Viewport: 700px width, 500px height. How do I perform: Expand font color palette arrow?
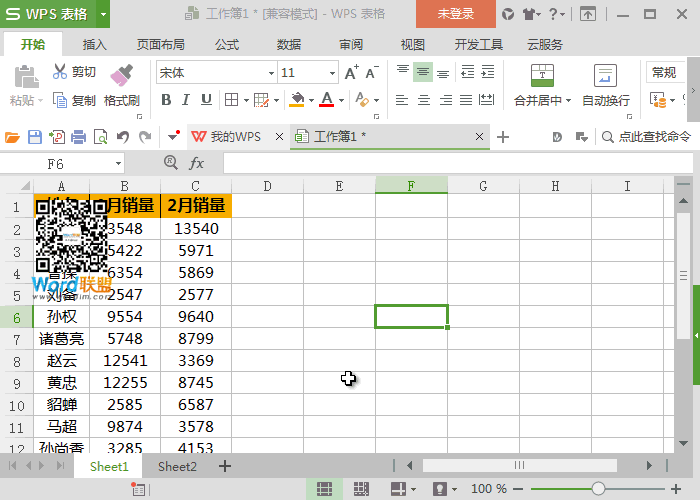pyautogui.click(x=341, y=100)
